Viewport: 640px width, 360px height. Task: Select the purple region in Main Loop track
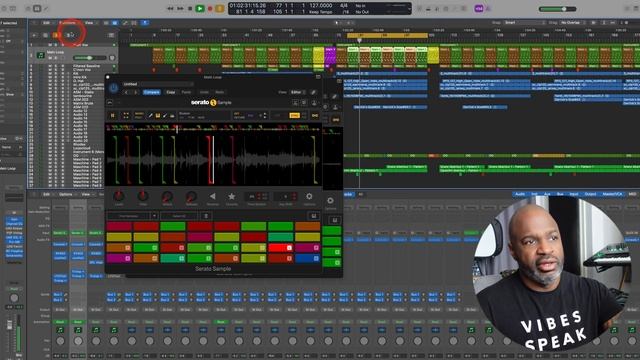(330, 56)
